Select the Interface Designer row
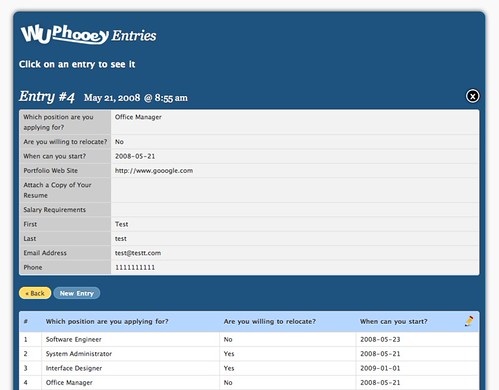Viewport: 499px width, 390px height. tap(249, 368)
